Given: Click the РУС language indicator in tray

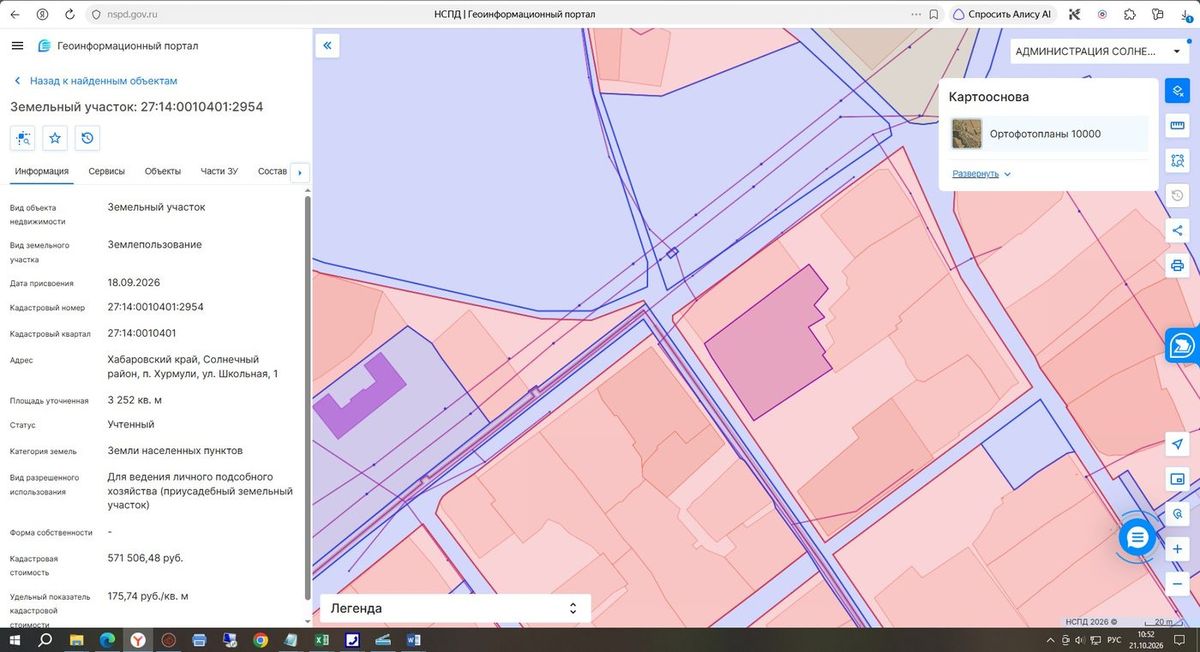Looking at the screenshot, I should pyautogui.click(x=1114, y=639).
